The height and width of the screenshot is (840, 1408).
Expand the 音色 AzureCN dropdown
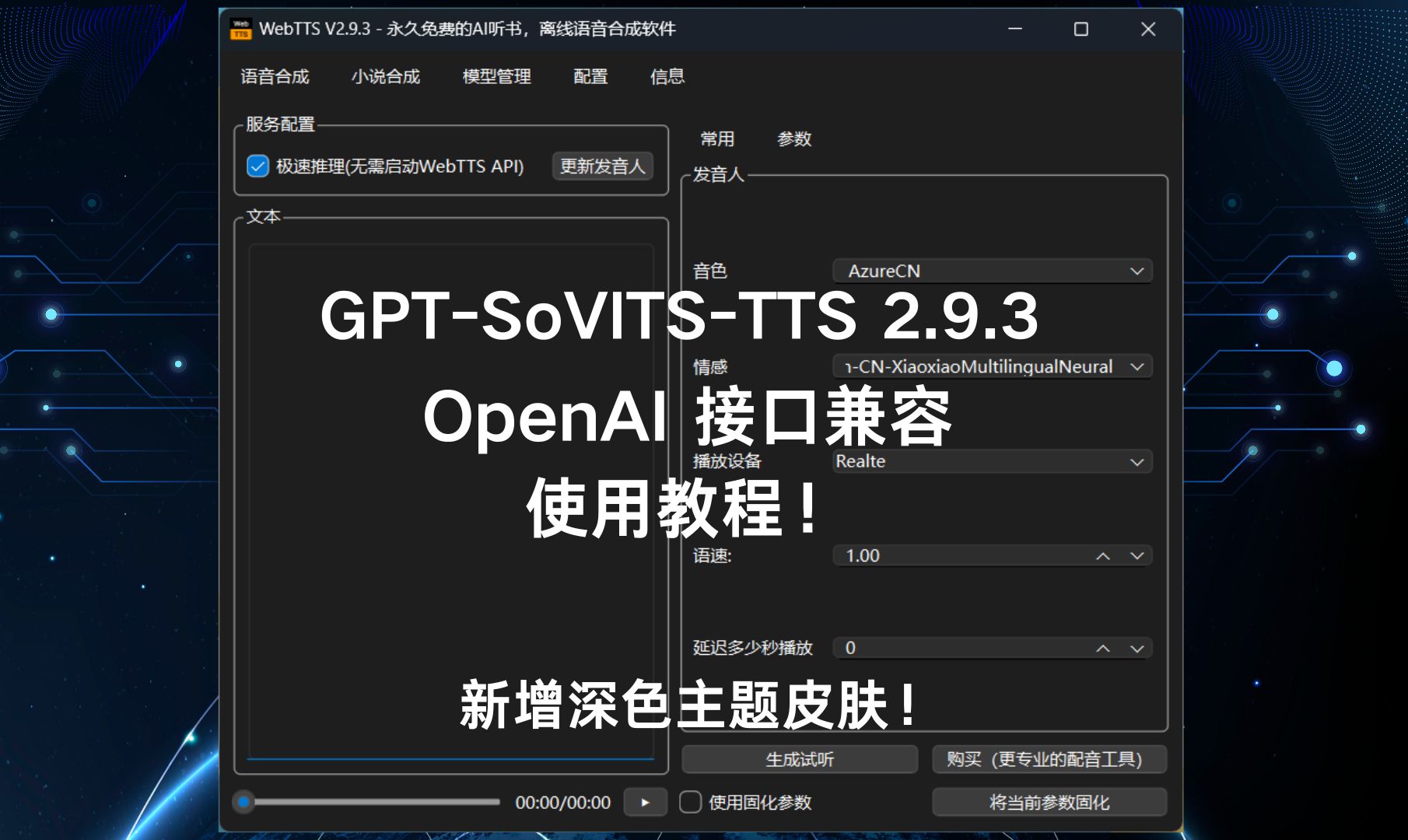(992, 271)
